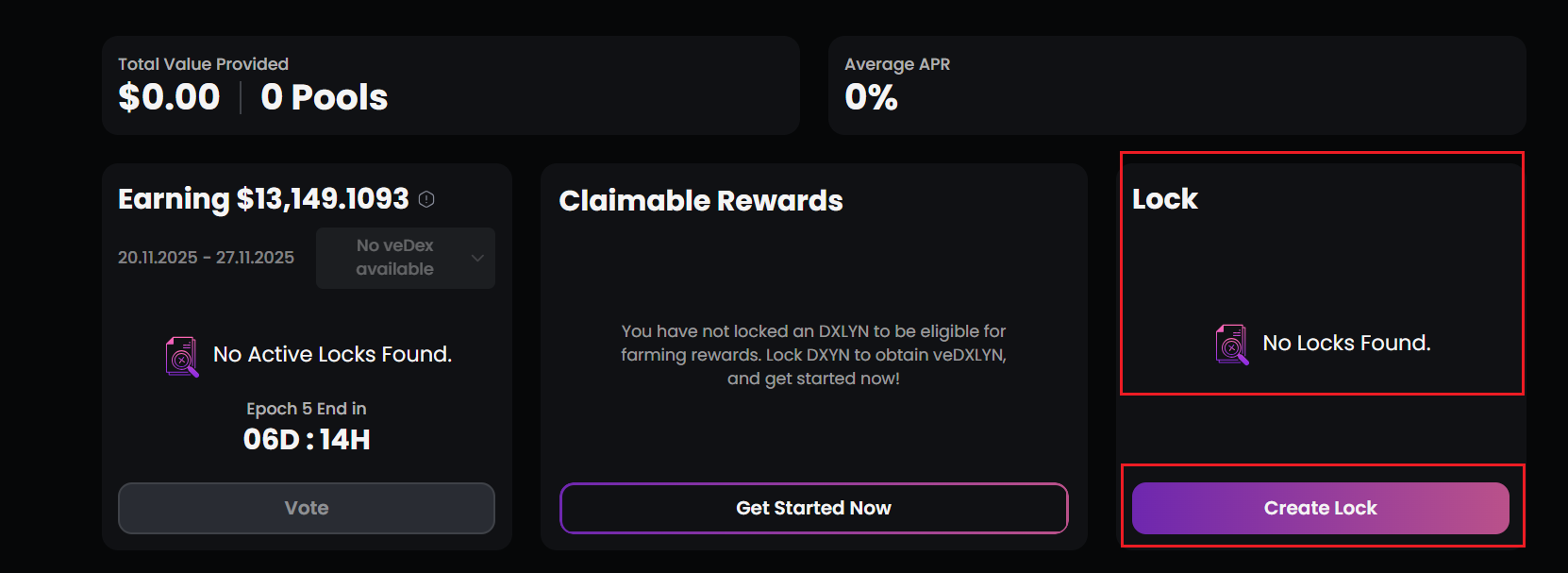Click the 06D : 14H epoch countdown
Screen dimensions: 1568x573
click(307, 440)
